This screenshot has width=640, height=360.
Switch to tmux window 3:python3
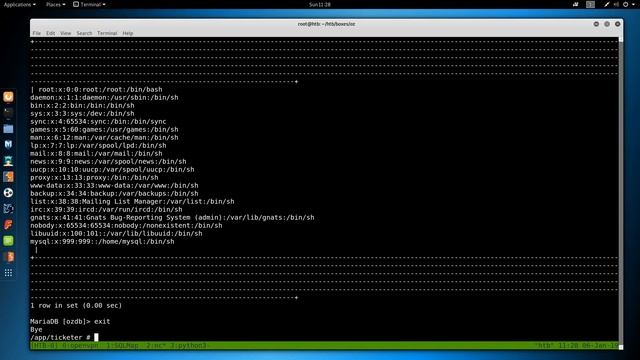(189, 345)
